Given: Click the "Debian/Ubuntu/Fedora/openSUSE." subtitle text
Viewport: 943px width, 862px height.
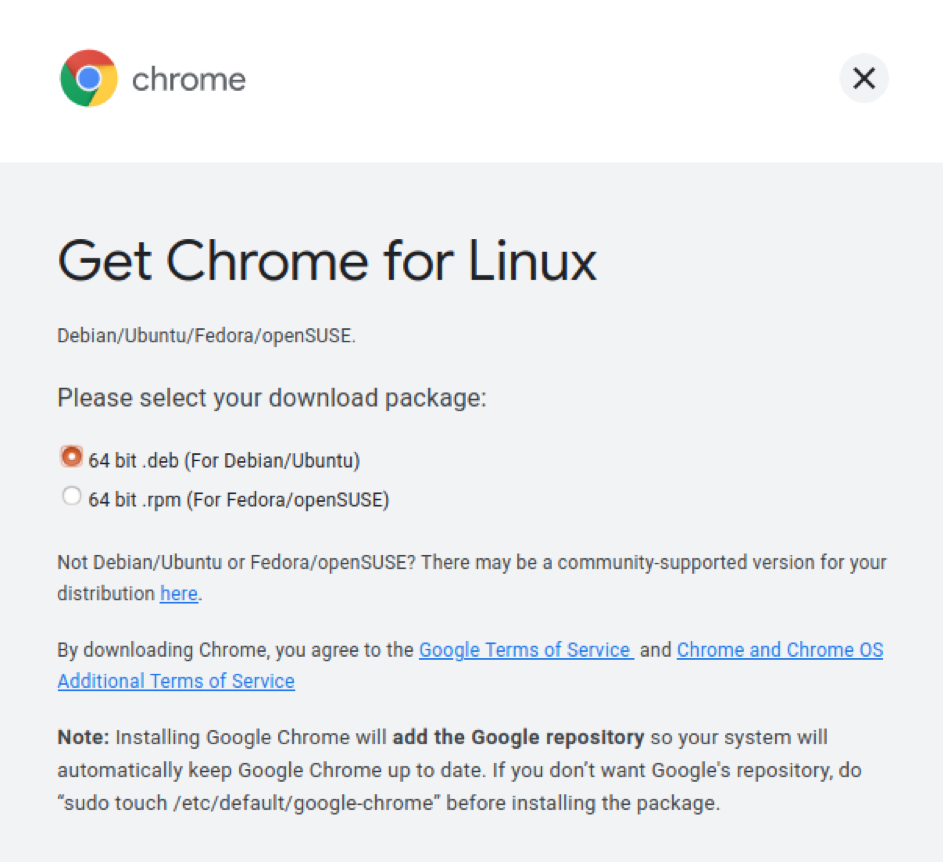Looking at the screenshot, I should click(x=206, y=336).
